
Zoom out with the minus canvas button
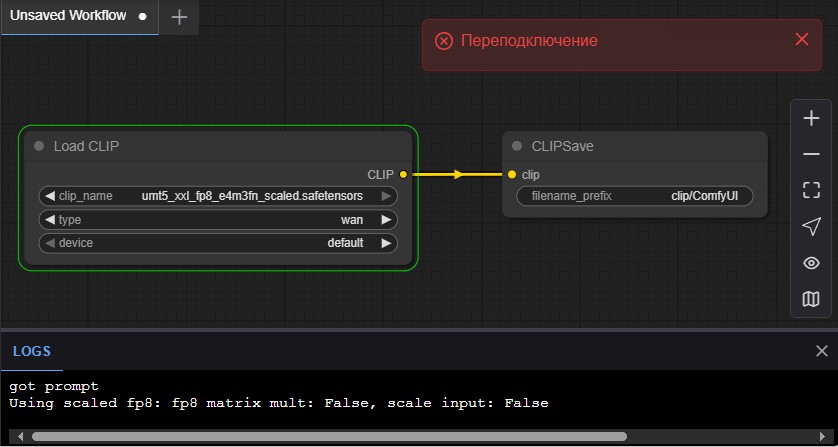pyautogui.click(x=811, y=155)
